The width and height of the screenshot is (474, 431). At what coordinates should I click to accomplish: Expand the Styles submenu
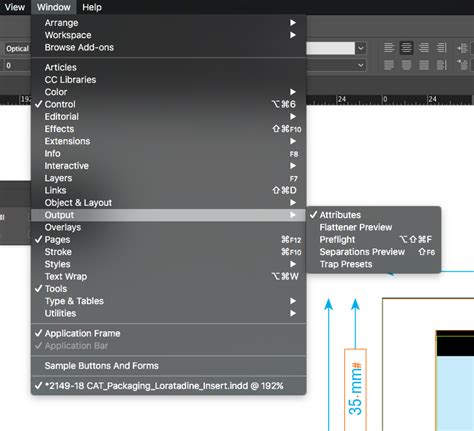click(x=169, y=264)
